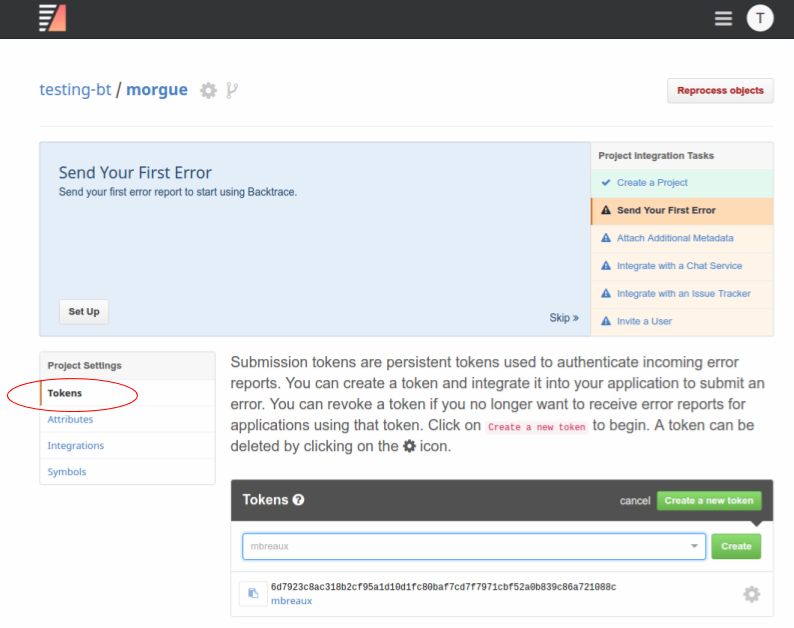The image size is (794, 628).
Task: Cancel the new token creation
Action: pyautogui.click(x=635, y=501)
